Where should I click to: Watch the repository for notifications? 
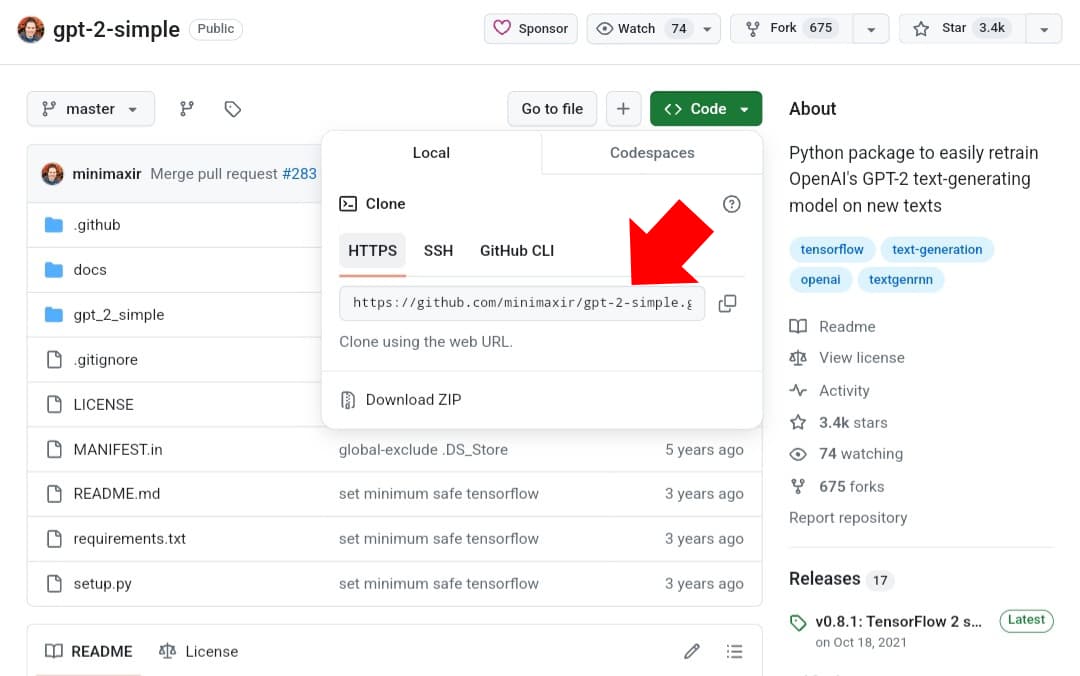click(640, 28)
